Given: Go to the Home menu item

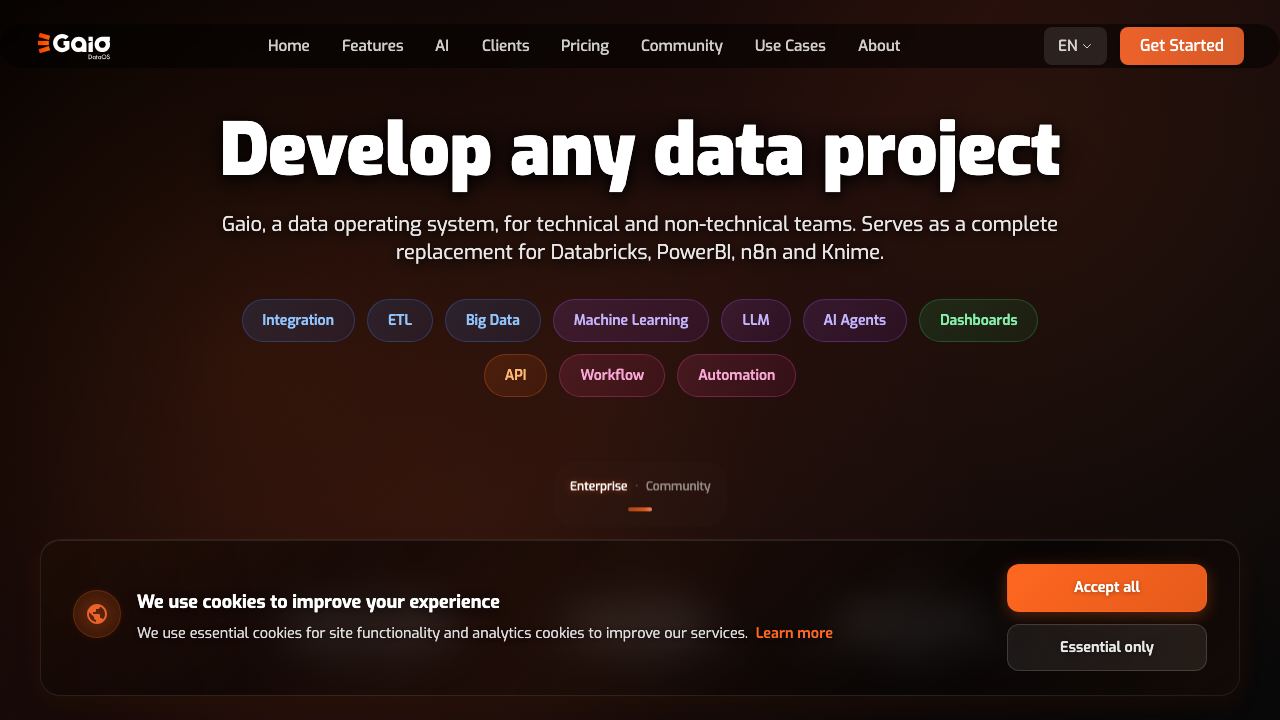Looking at the screenshot, I should click(x=289, y=46).
